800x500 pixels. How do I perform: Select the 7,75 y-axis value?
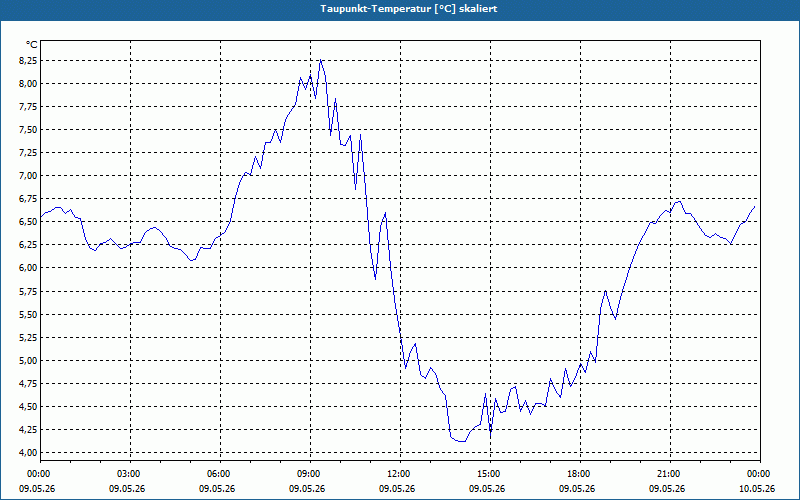click(x=27, y=107)
